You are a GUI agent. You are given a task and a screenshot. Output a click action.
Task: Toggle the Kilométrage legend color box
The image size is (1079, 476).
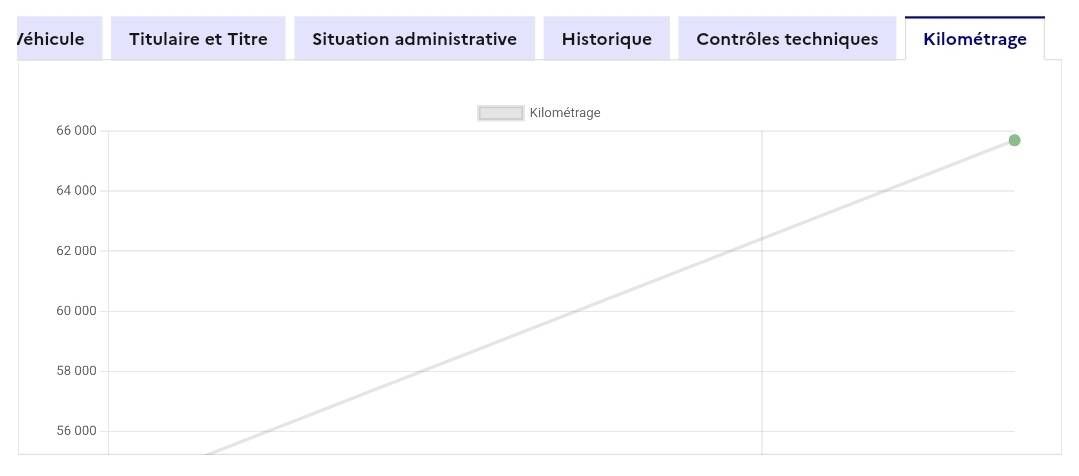[x=501, y=113]
